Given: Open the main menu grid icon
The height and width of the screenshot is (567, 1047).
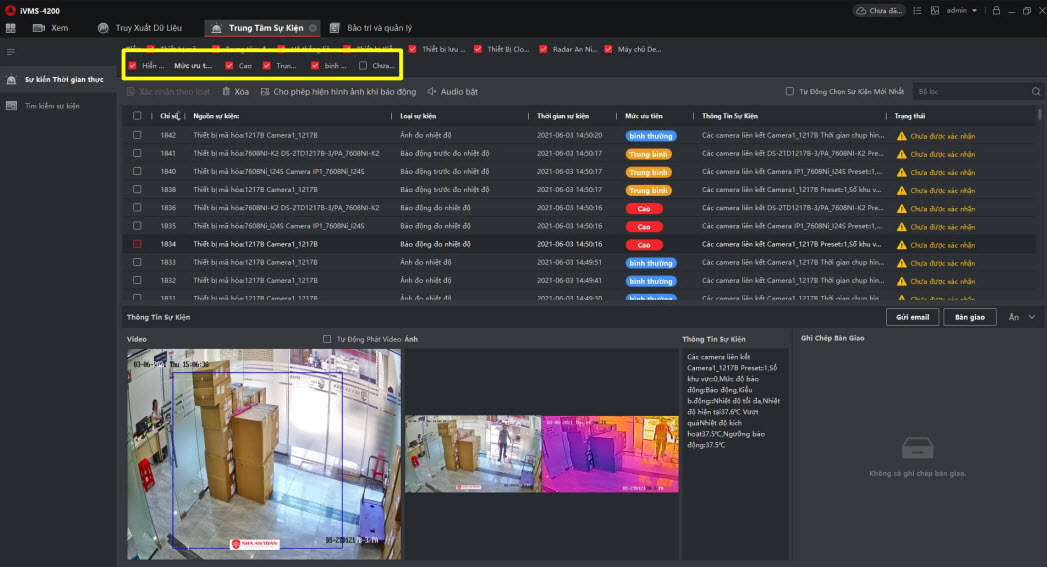Looking at the screenshot, I should click(11, 28).
